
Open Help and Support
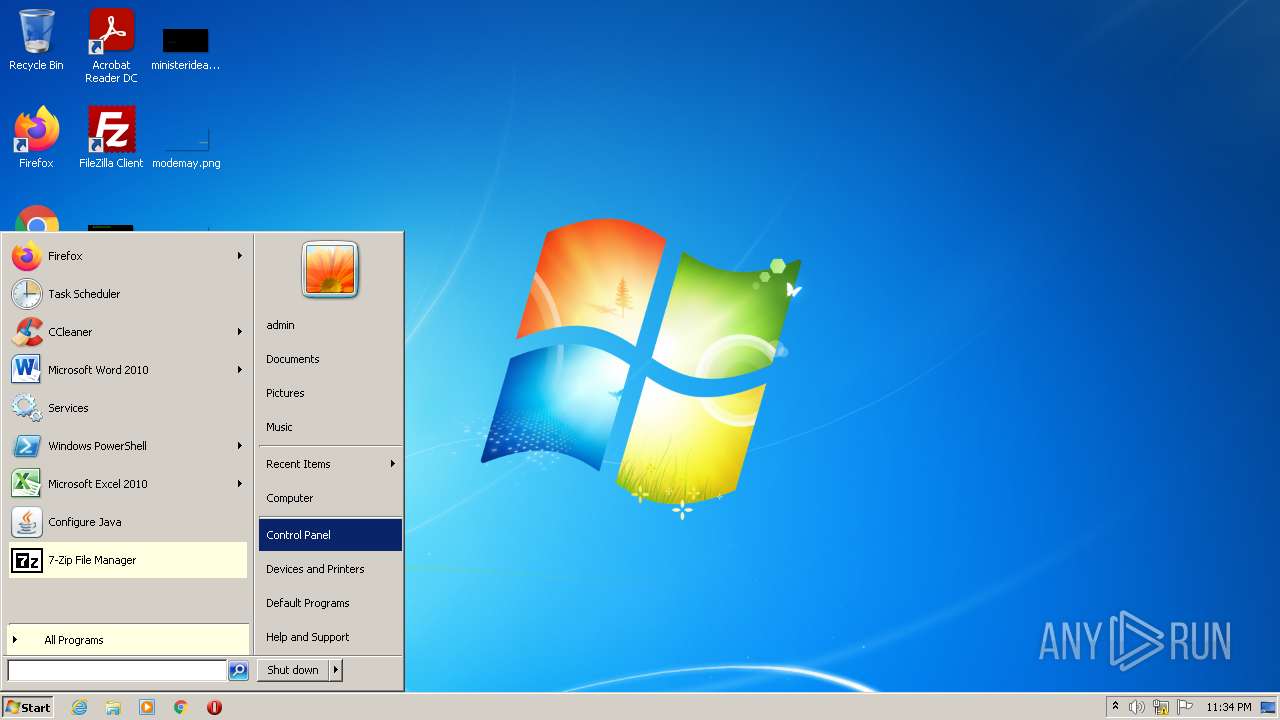(330, 637)
